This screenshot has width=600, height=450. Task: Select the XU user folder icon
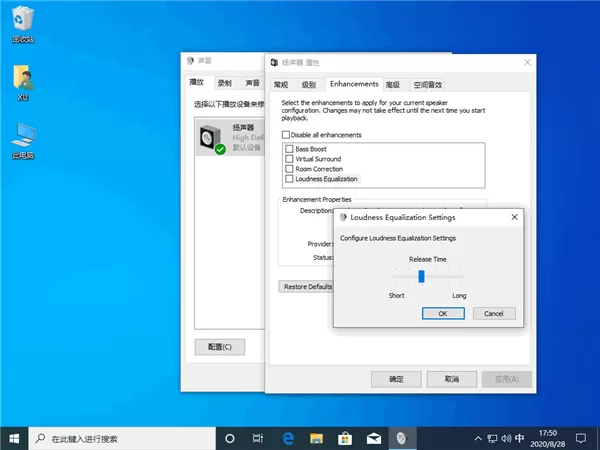[x=23, y=82]
